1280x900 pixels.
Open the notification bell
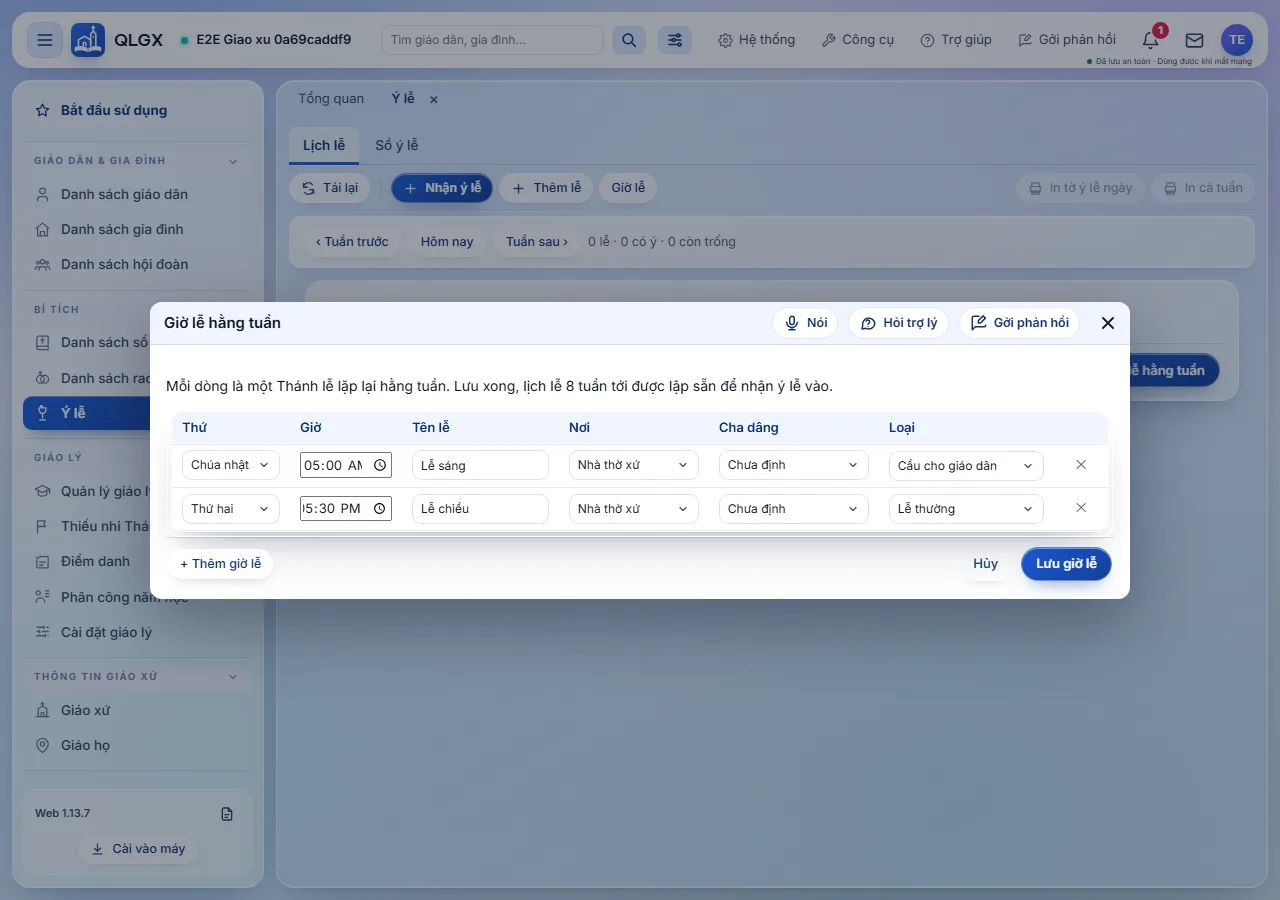(1151, 40)
